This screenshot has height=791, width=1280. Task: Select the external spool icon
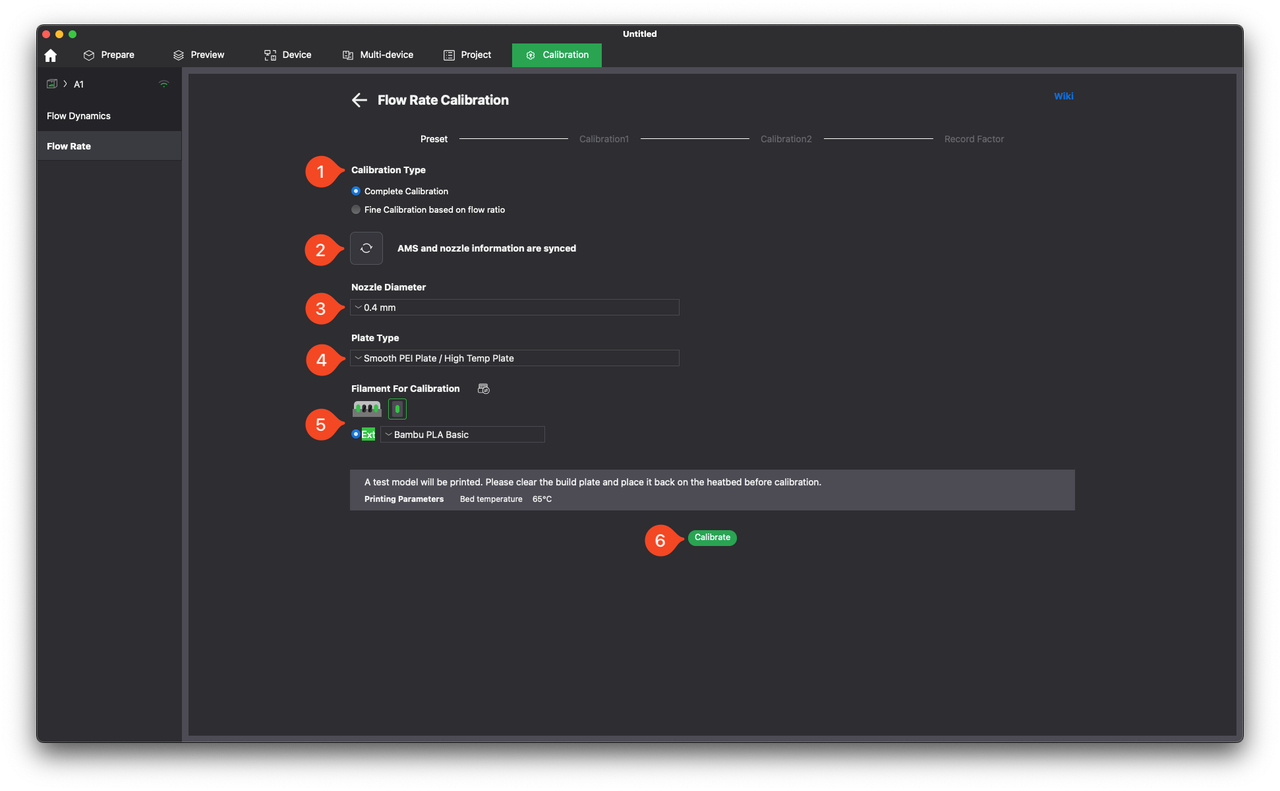pyautogui.click(x=397, y=409)
